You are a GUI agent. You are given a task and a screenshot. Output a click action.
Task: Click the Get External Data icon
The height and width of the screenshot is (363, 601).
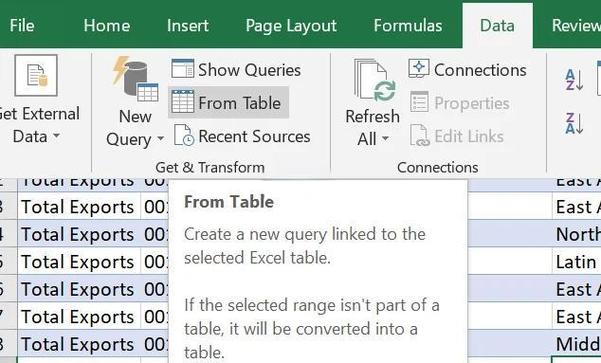pyautogui.click(x=36, y=75)
